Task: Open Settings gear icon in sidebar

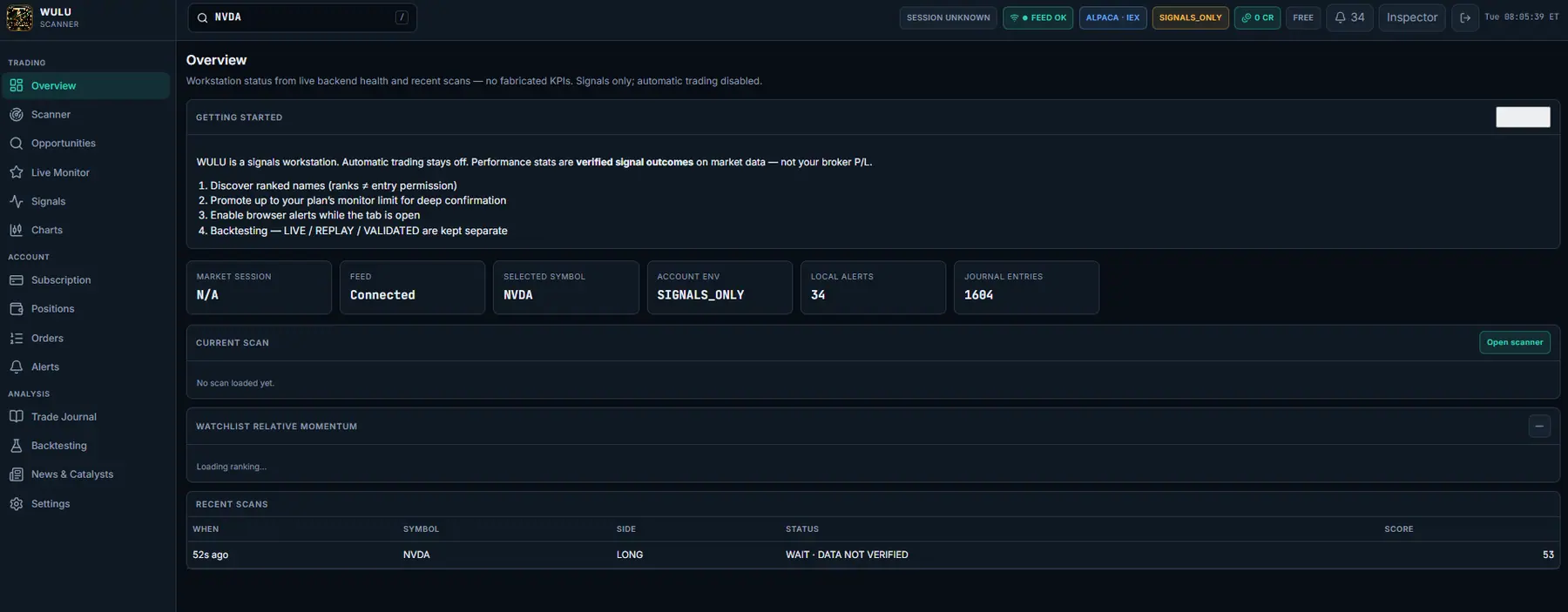Action: point(16,503)
